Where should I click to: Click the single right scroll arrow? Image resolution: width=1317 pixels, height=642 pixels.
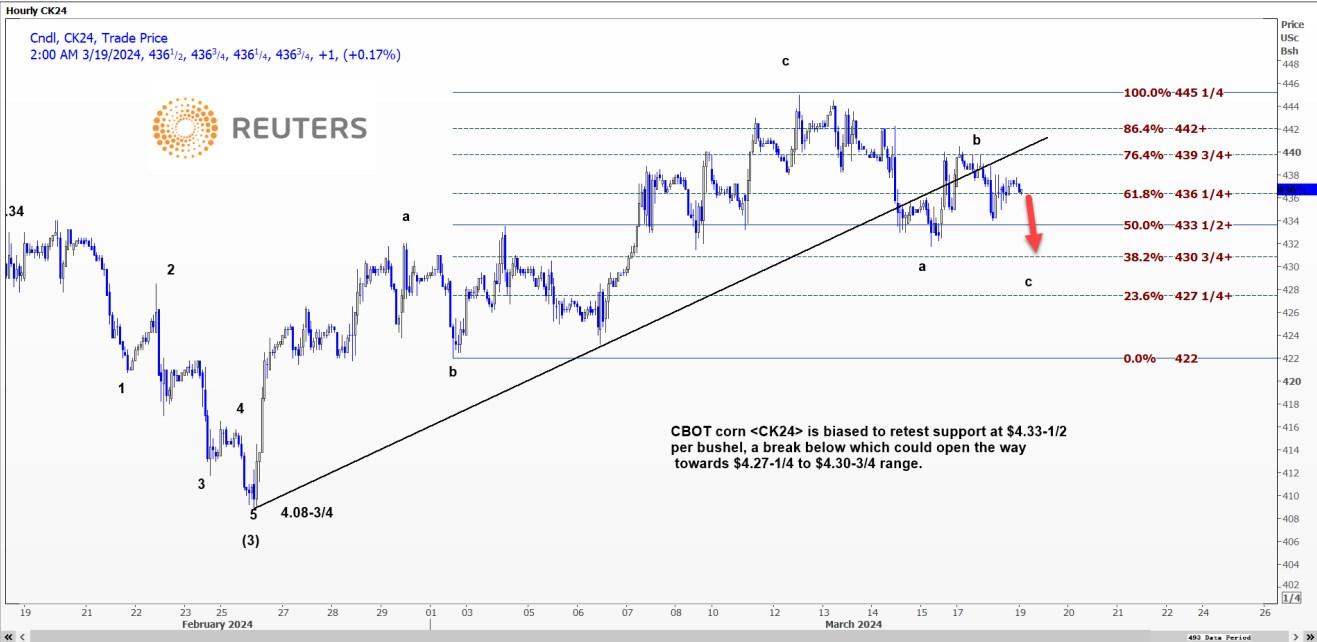[1297, 636]
